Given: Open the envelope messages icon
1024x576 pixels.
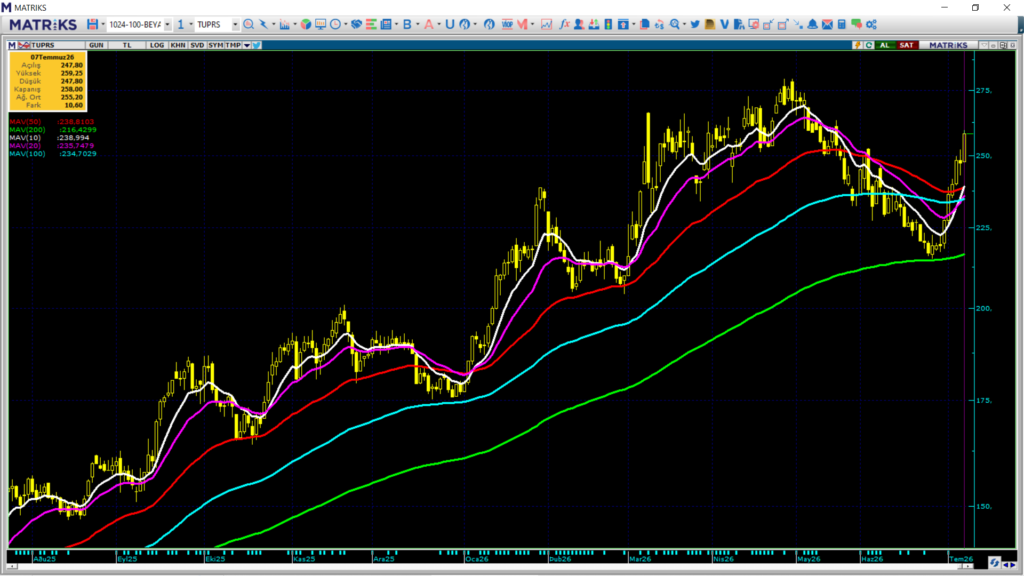Looking at the screenshot, I should click(827, 24).
